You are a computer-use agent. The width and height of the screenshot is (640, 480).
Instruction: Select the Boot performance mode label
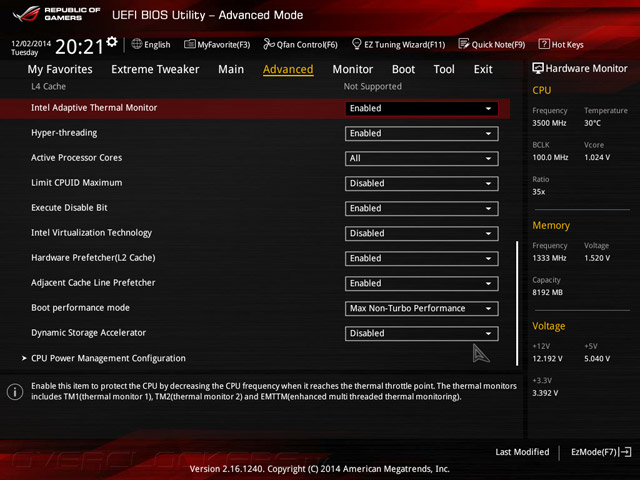80,308
